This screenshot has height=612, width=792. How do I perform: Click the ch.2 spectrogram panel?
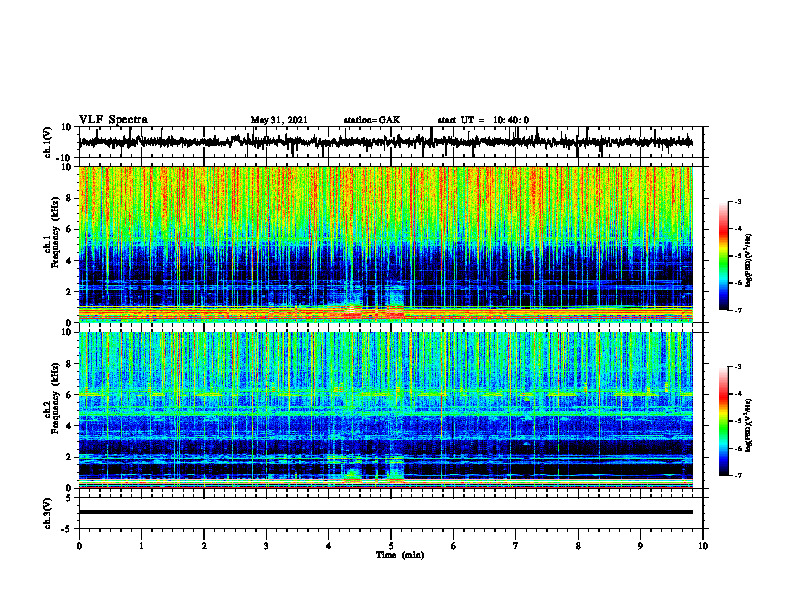[385, 410]
